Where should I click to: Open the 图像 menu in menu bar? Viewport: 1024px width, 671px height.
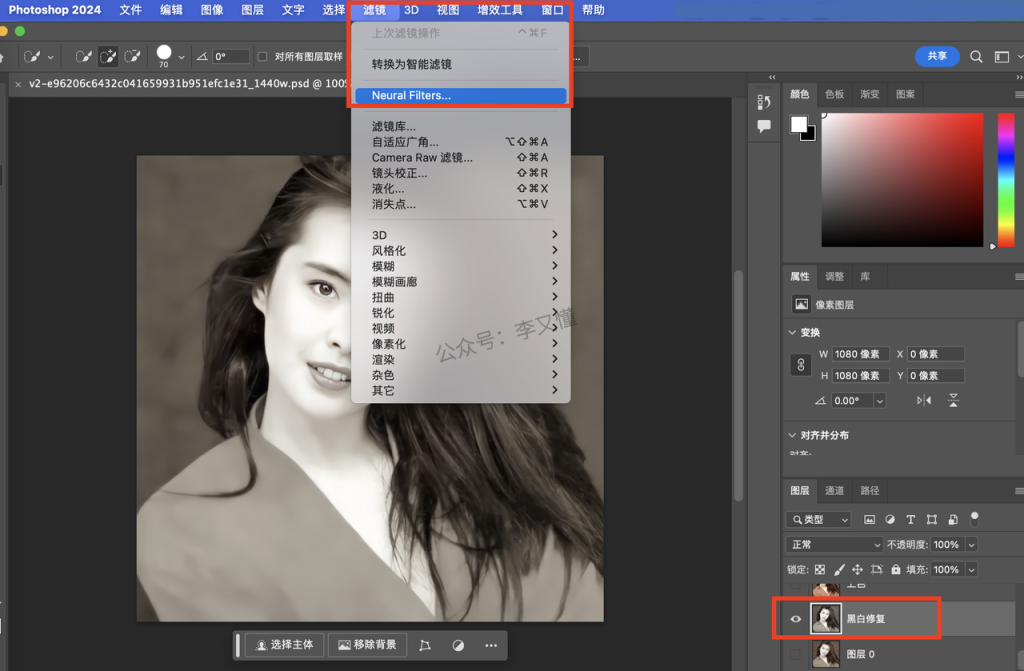[x=212, y=10]
